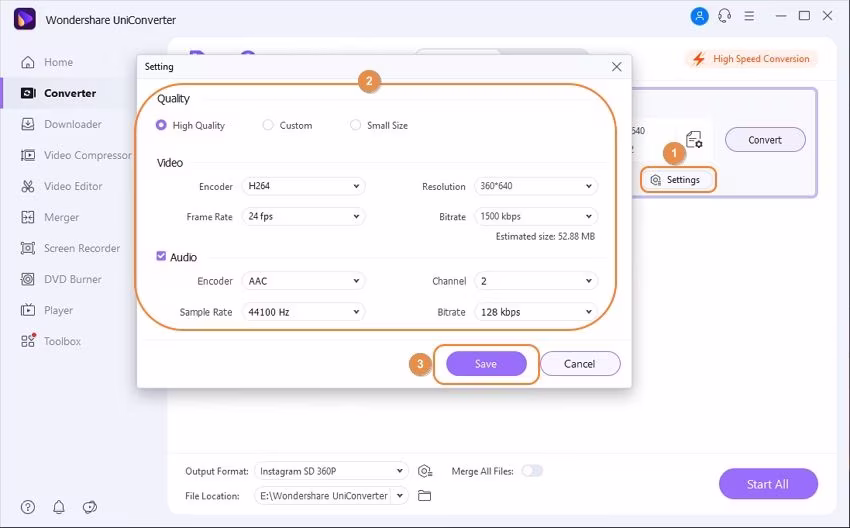Open the Channel 2 dropdown
This screenshot has width=850, height=528.
pos(536,281)
